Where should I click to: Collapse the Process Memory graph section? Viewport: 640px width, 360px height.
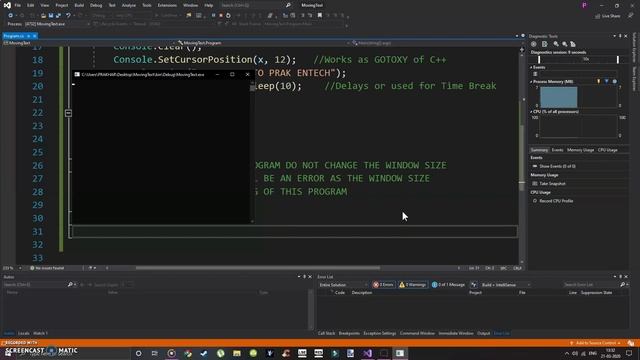click(x=531, y=82)
